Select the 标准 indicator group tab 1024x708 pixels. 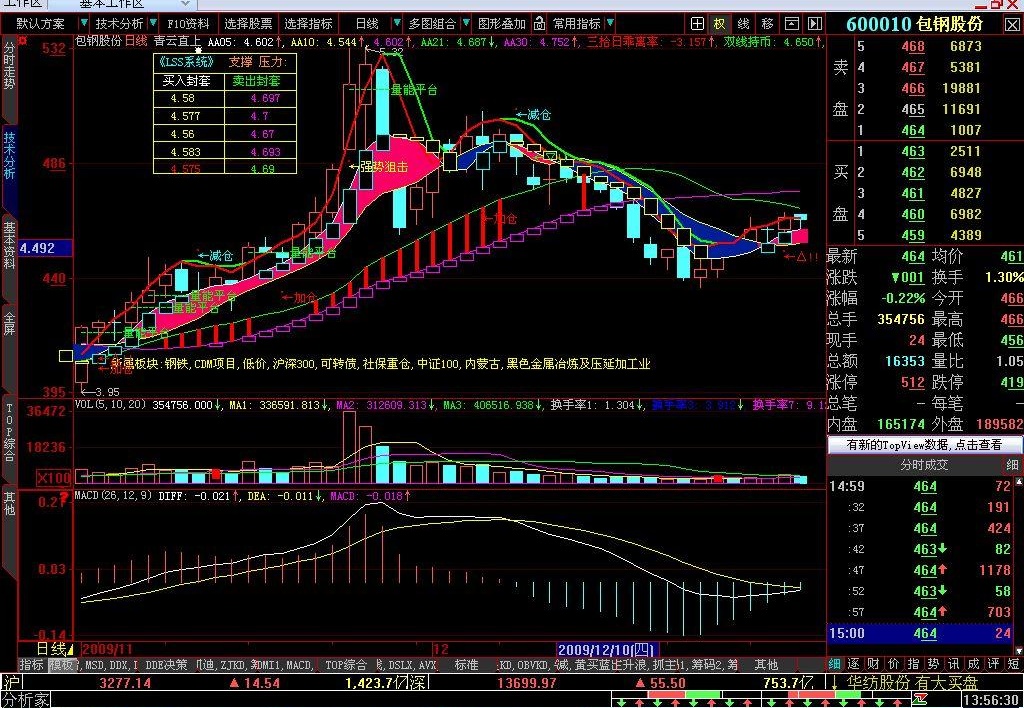tap(466, 665)
